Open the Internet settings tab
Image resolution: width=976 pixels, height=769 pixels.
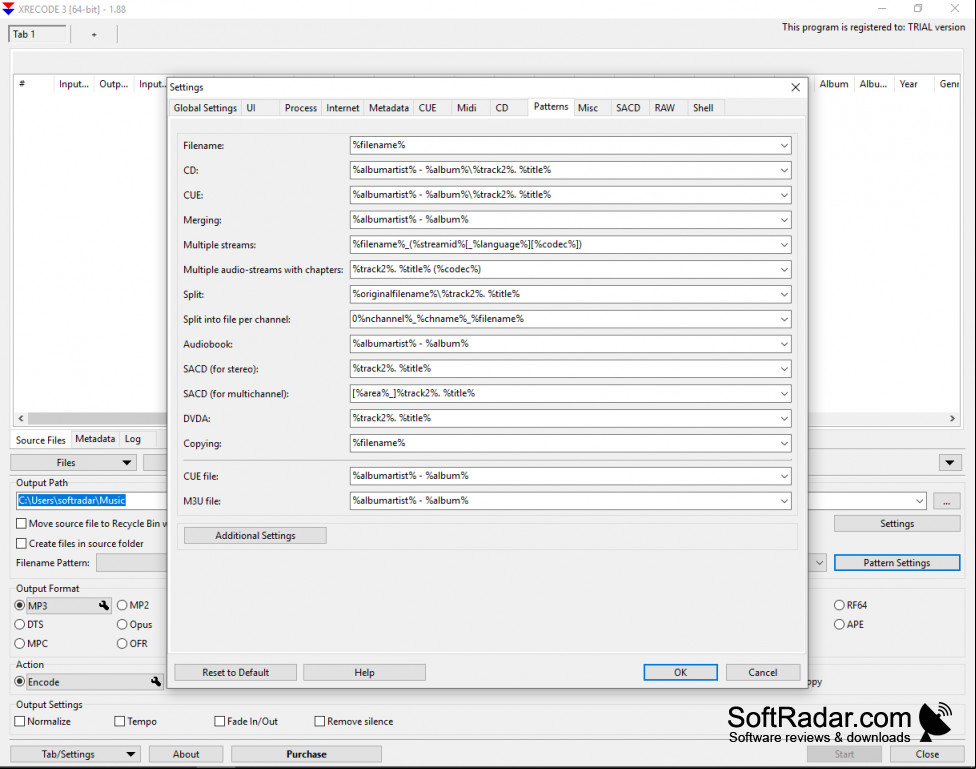click(x=342, y=108)
